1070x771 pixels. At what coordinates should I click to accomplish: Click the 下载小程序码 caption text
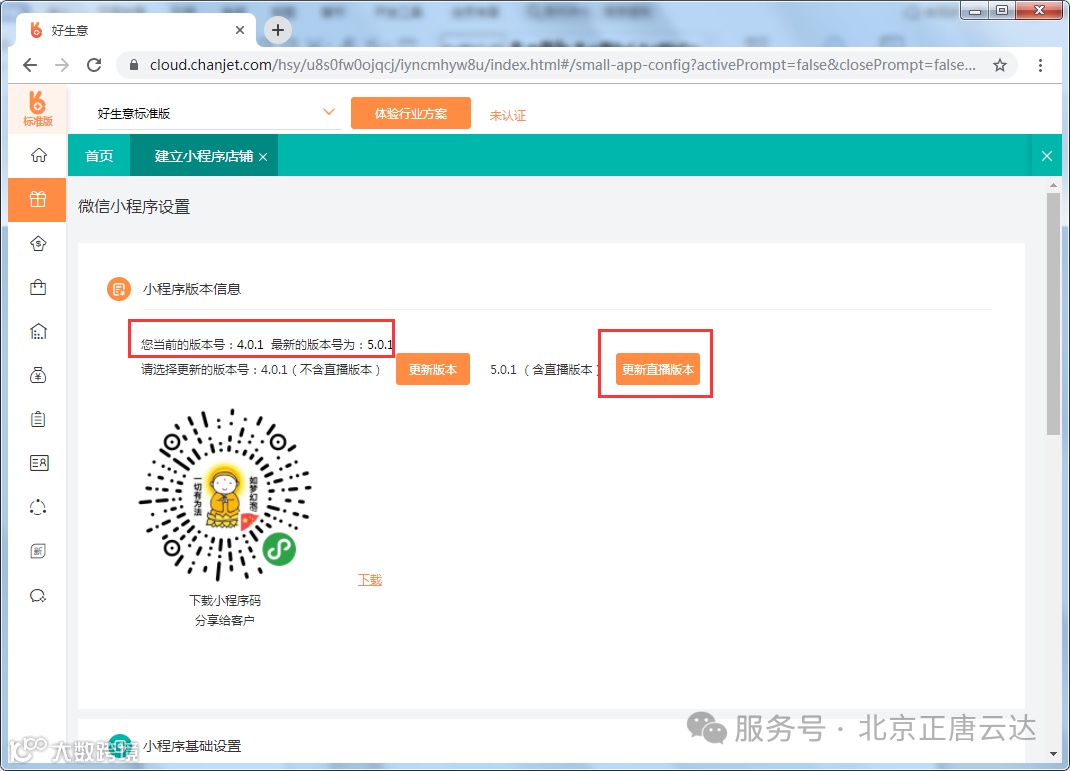(x=225, y=600)
